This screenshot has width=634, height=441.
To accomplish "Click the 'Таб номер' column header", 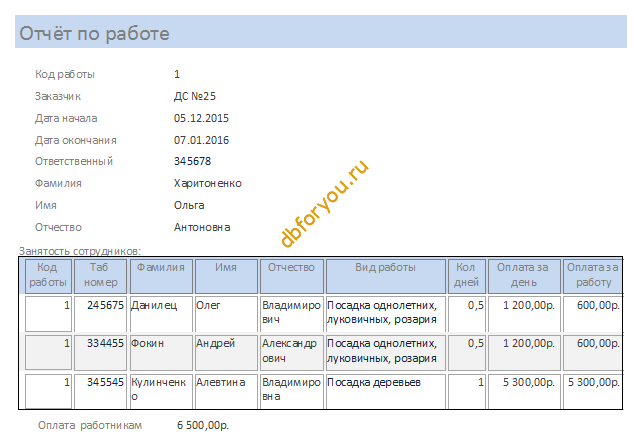I will (x=100, y=276).
